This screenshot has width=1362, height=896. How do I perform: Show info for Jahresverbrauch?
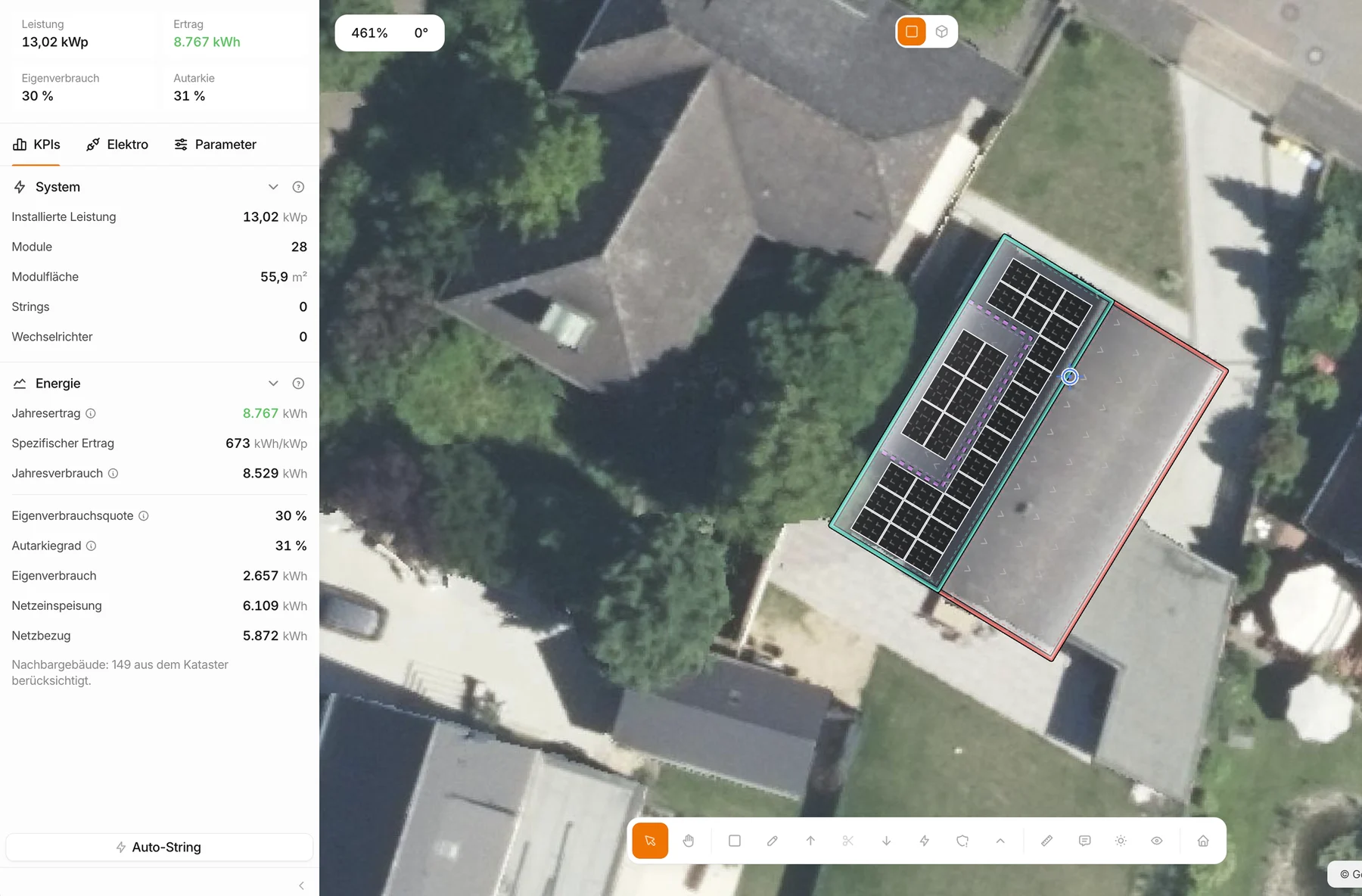(x=113, y=474)
